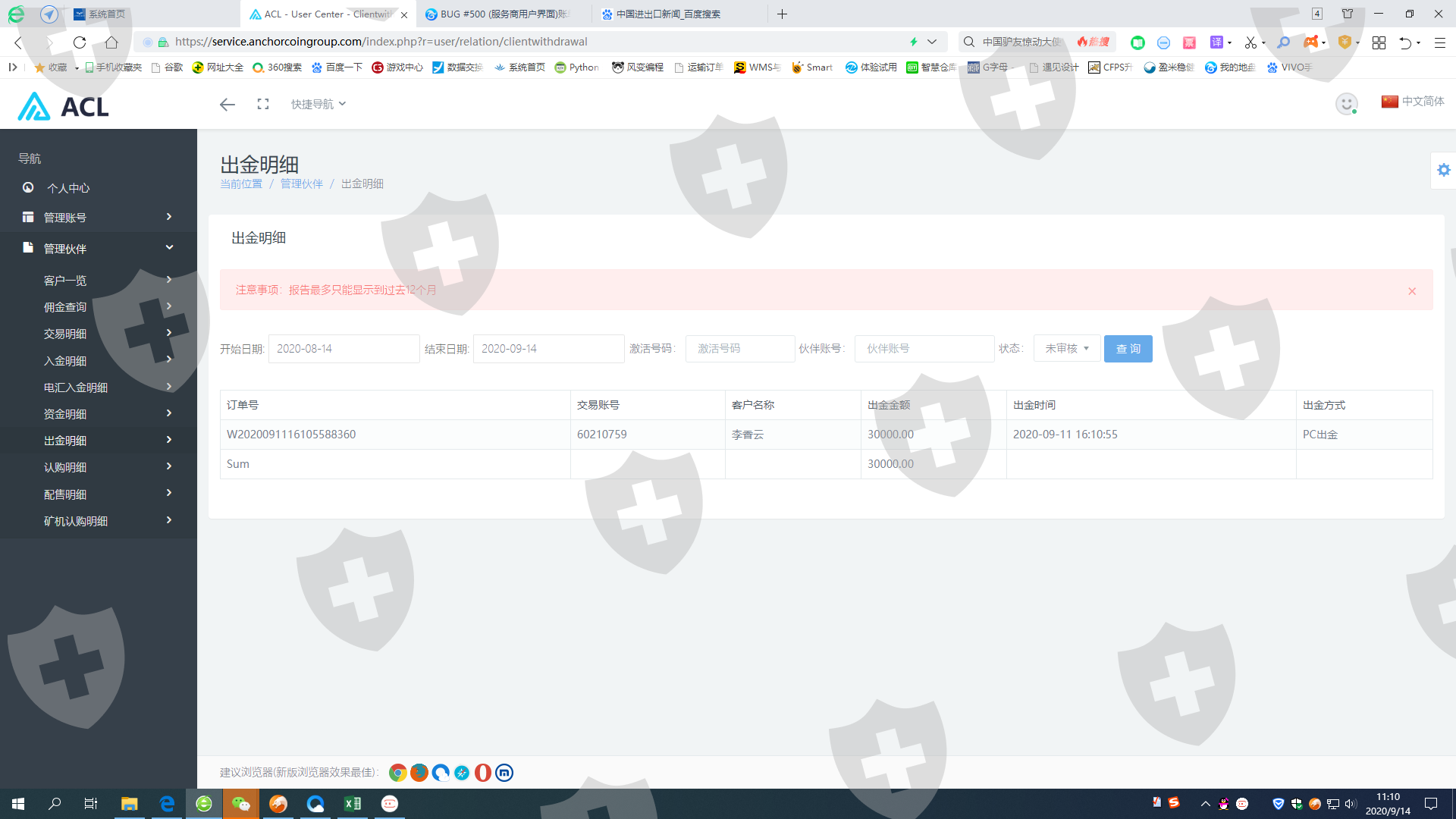This screenshot has height=819, width=1456.
Task: Select 佣金查询 sidebar item
Action: pos(65,307)
